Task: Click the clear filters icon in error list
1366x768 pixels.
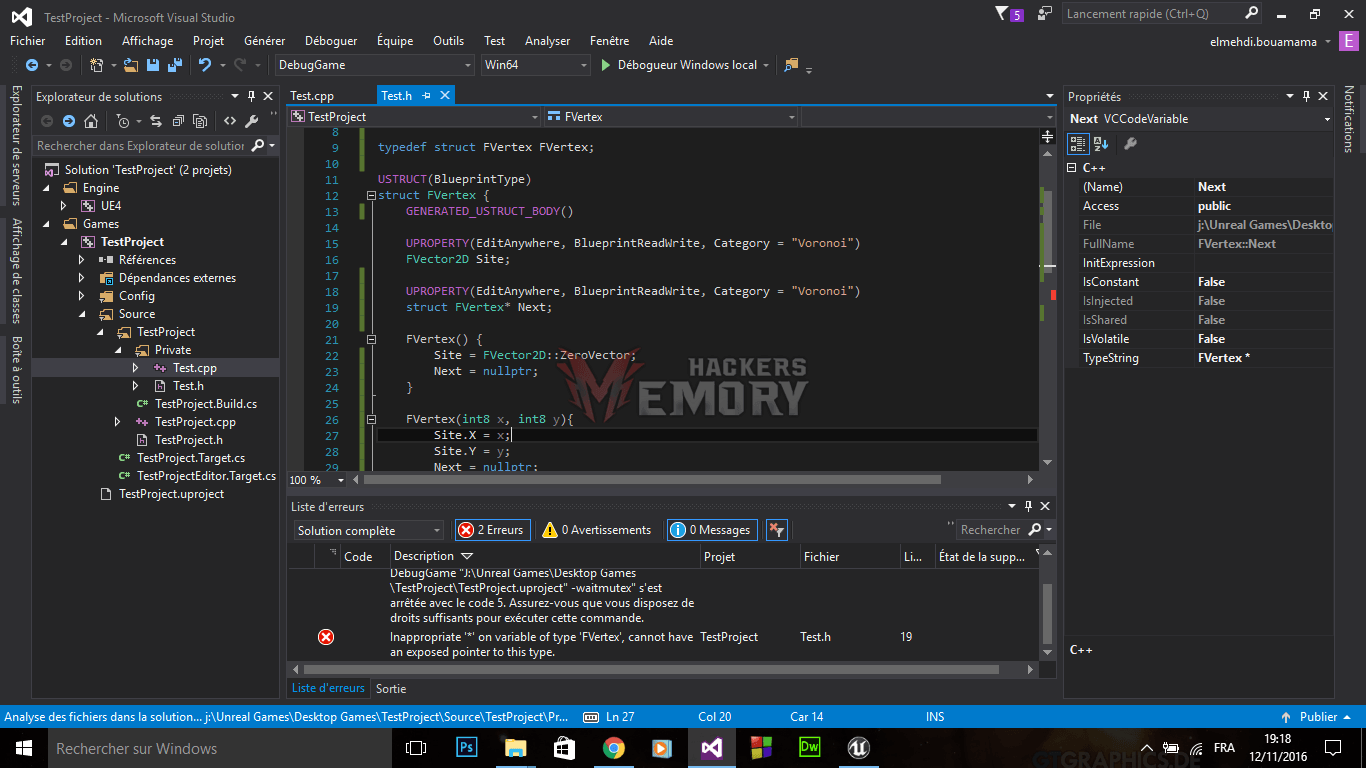Action: click(x=777, y=530)
